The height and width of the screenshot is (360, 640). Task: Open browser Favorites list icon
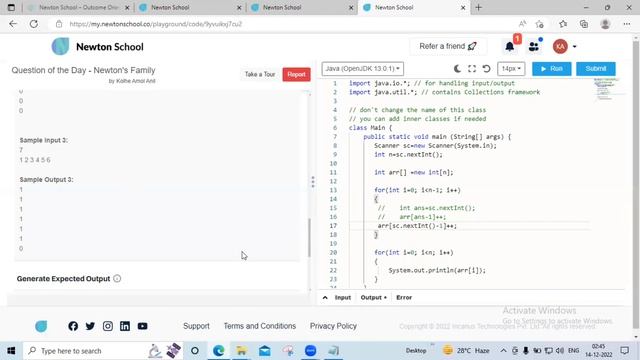click(563, 24)
